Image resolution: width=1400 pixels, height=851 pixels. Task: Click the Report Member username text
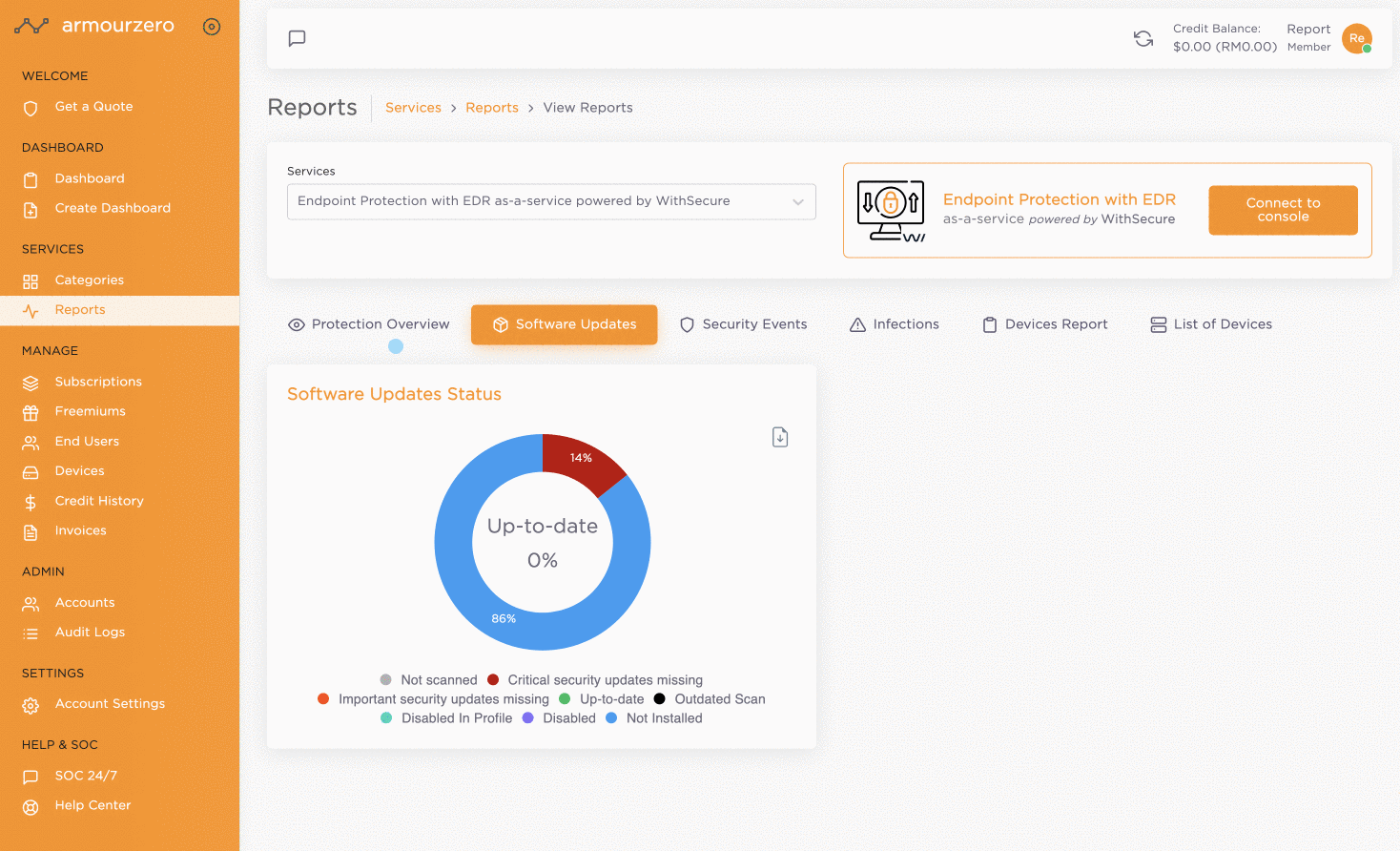pyautogui.click(x=1308, y=37)
